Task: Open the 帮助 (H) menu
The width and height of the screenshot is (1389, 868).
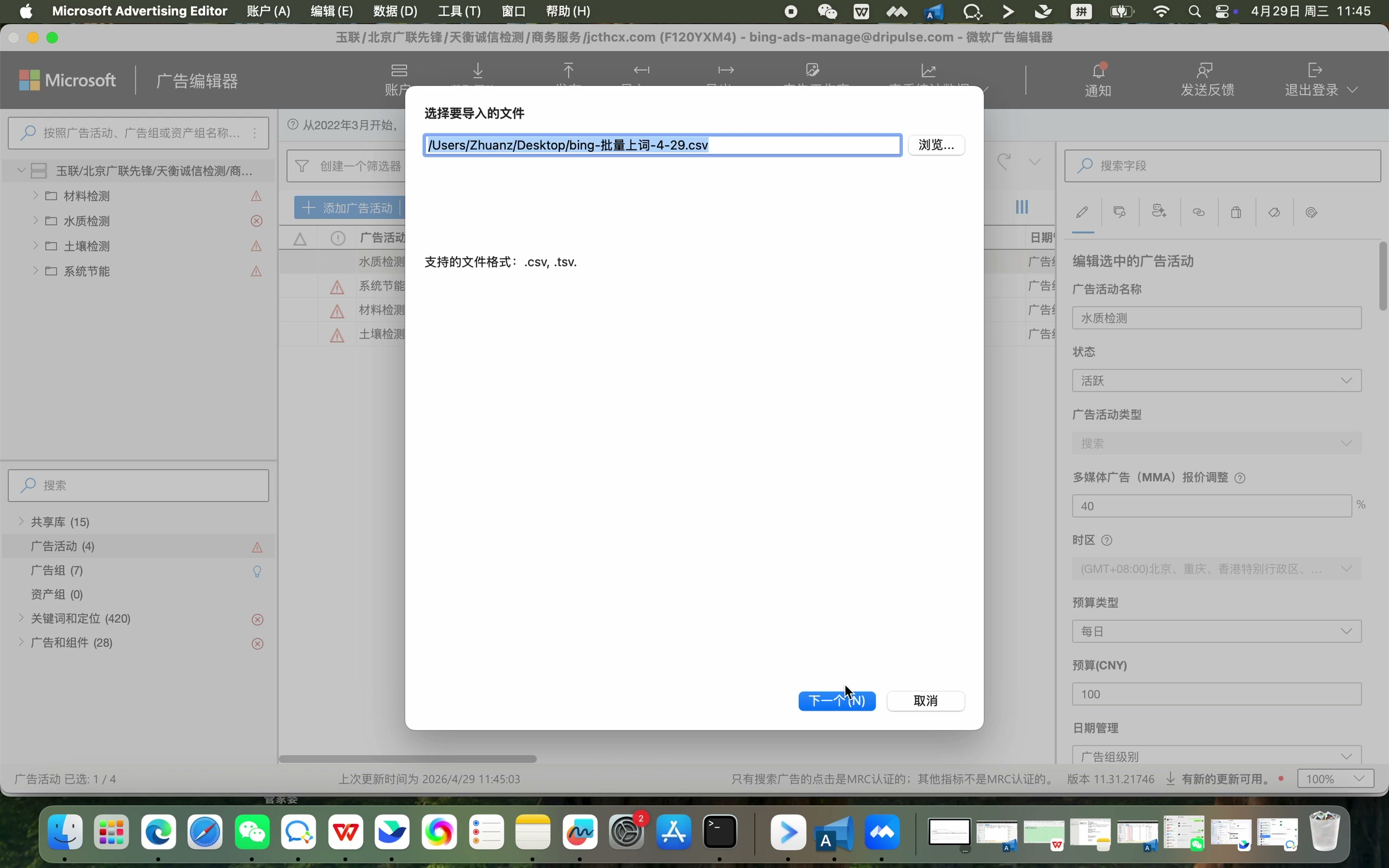Action: coord(568,11)
